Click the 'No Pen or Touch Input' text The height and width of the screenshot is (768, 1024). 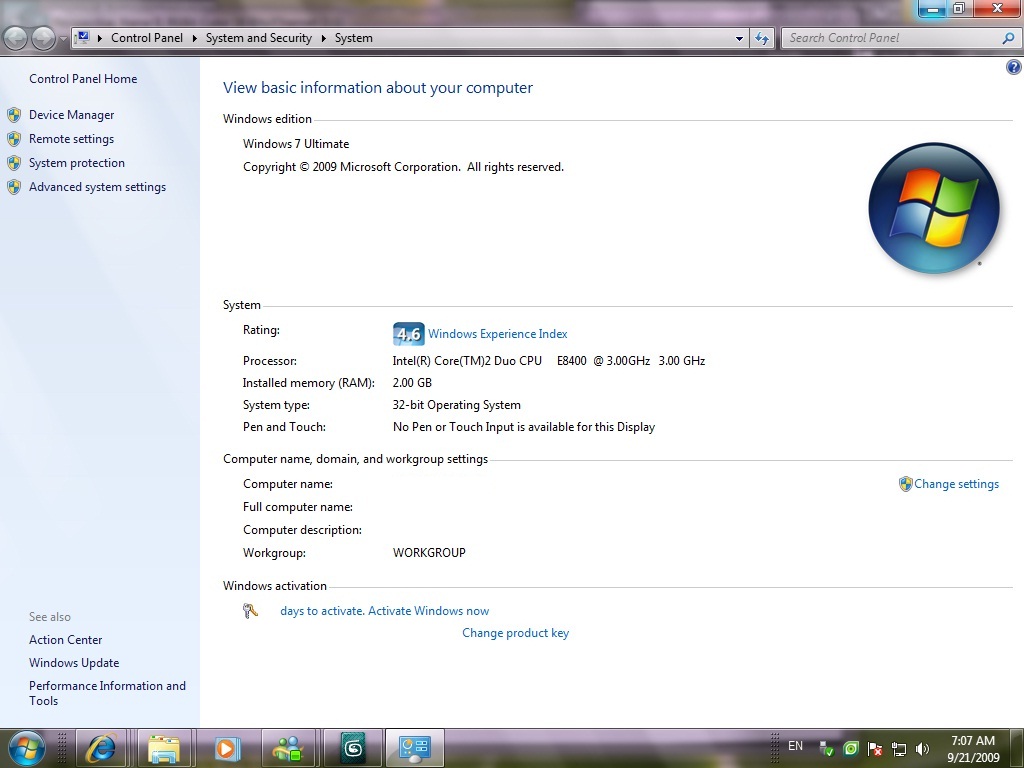point(524,427)
